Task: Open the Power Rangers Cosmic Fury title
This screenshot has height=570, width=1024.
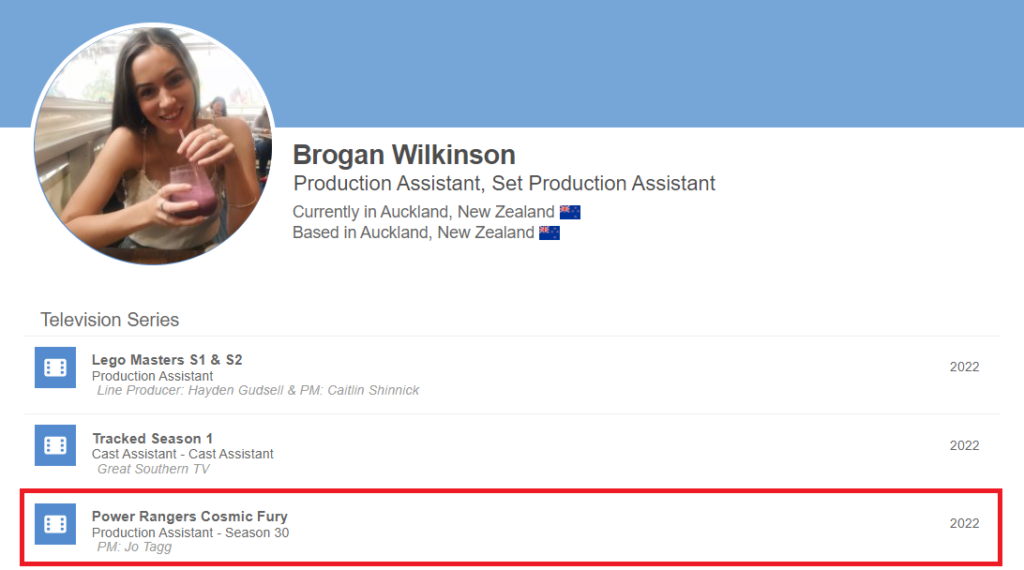Action: [x=190, y=516]
